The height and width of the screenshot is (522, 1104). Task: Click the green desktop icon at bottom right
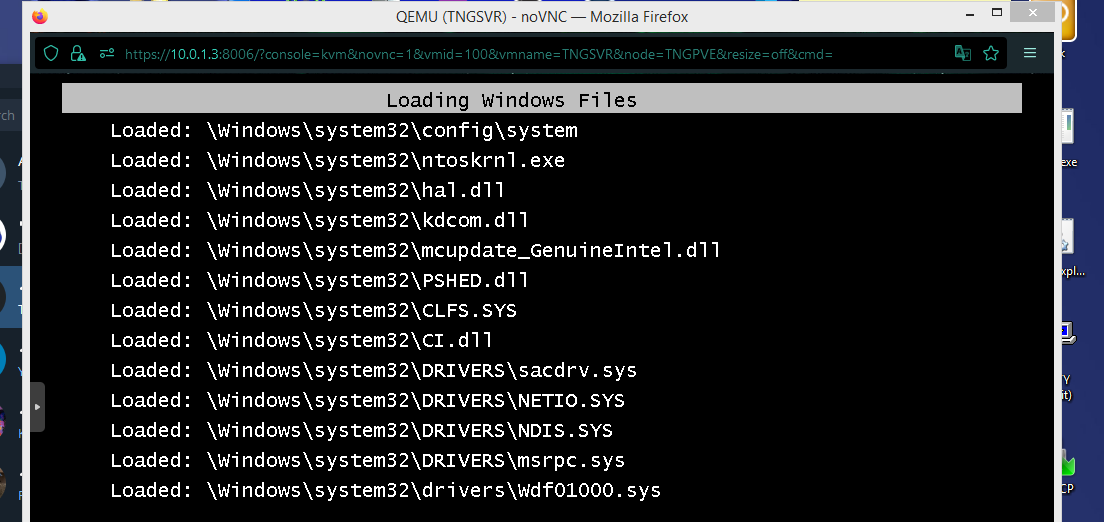click(1067, 465)
